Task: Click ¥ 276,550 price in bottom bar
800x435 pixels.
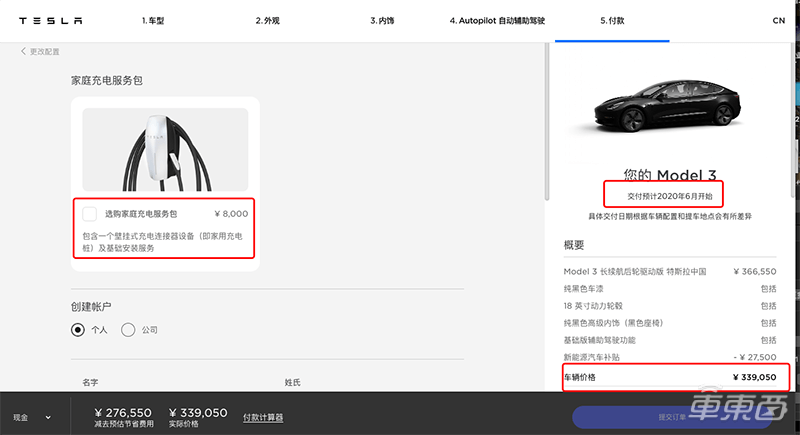Action: (123, 413)
